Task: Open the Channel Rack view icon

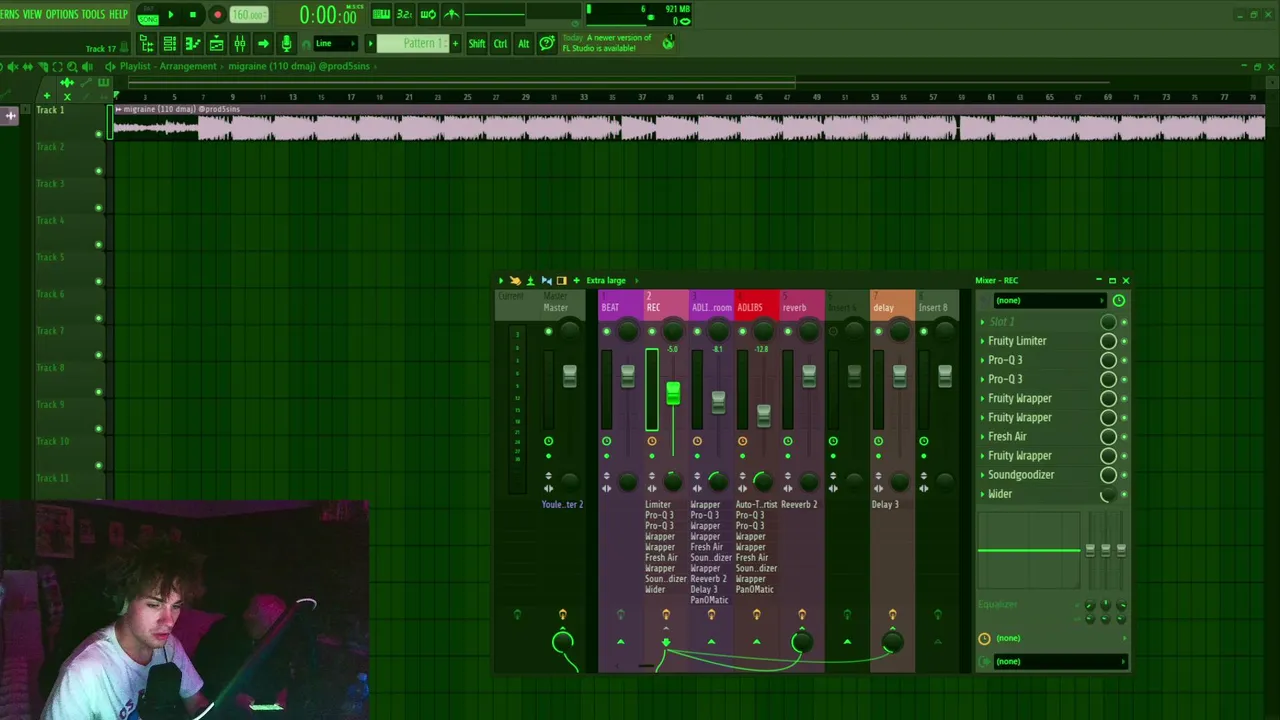Action: point(170,43)
